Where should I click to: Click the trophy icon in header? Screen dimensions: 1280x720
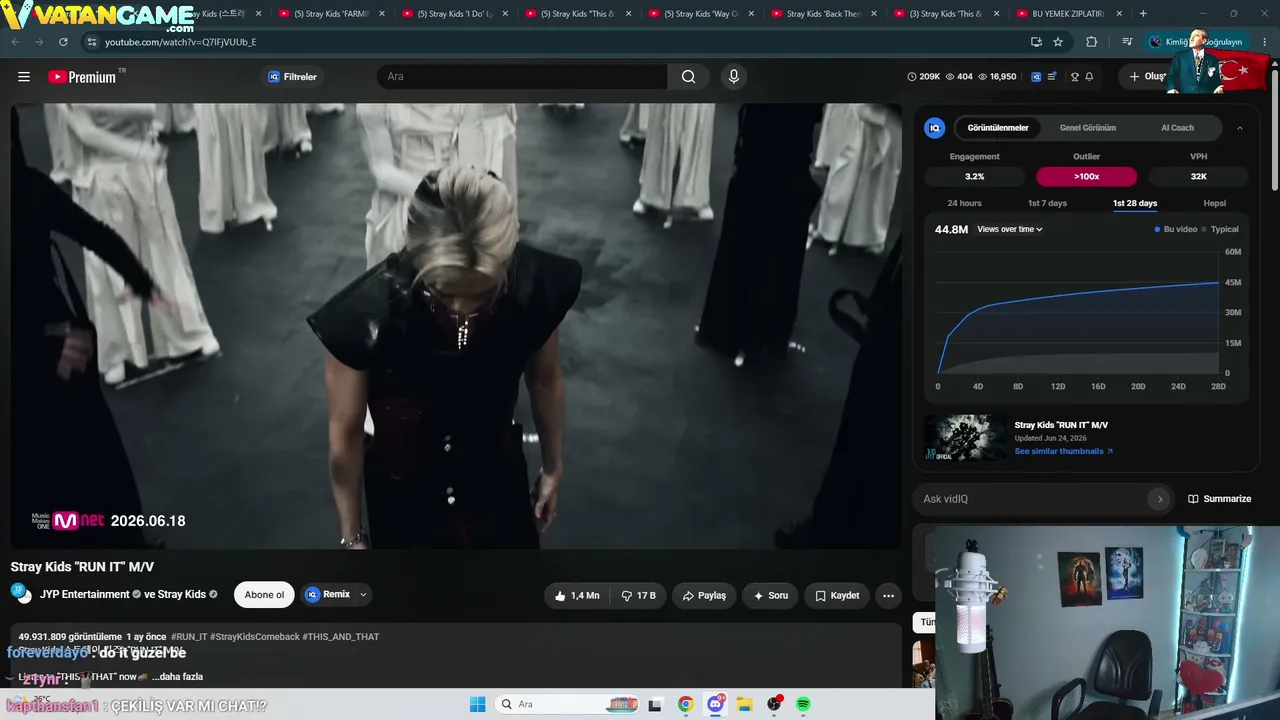(1075, 77)
